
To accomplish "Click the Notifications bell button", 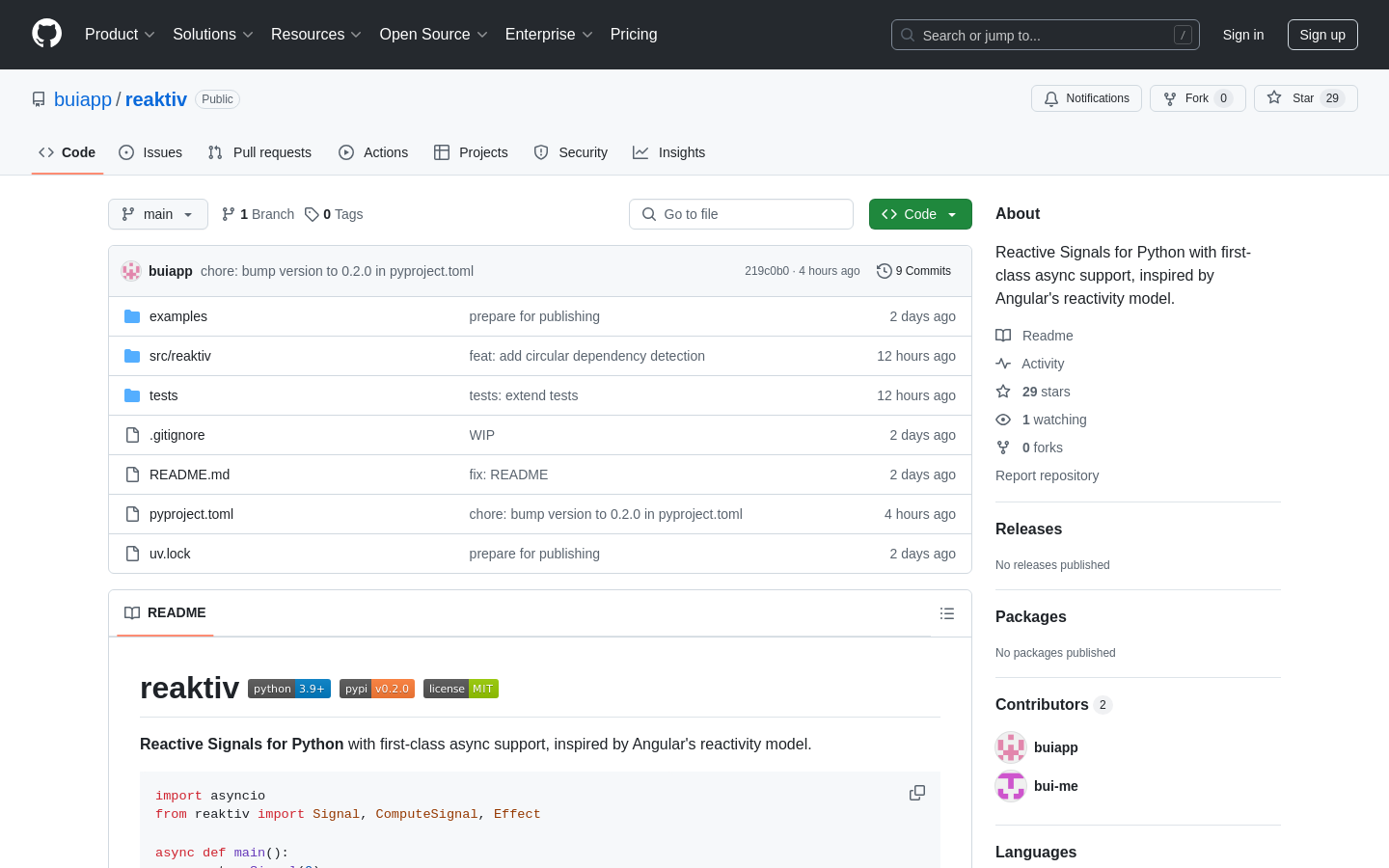I will pos(1086,98).
